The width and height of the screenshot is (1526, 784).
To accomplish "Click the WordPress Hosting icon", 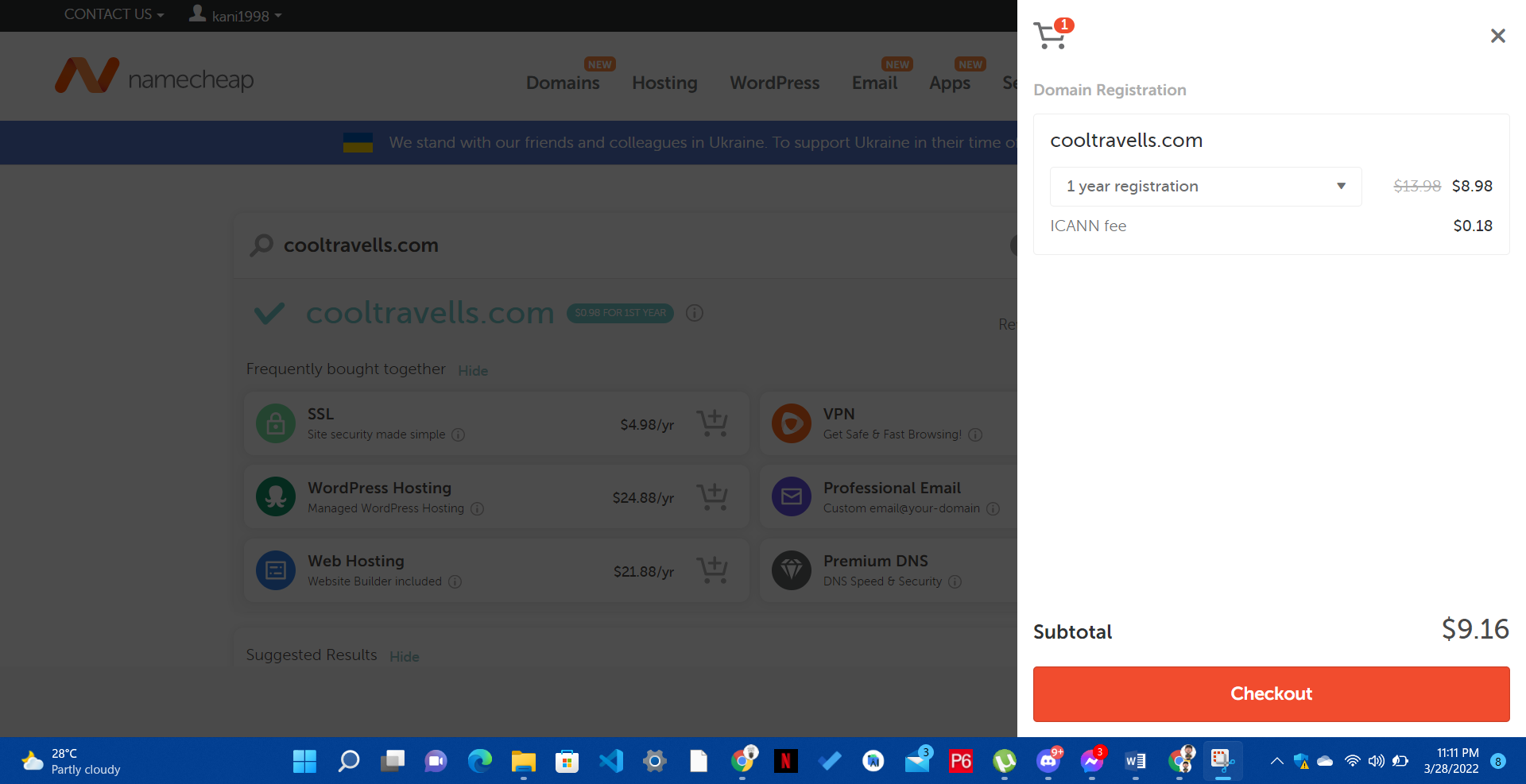I will 276,496.
